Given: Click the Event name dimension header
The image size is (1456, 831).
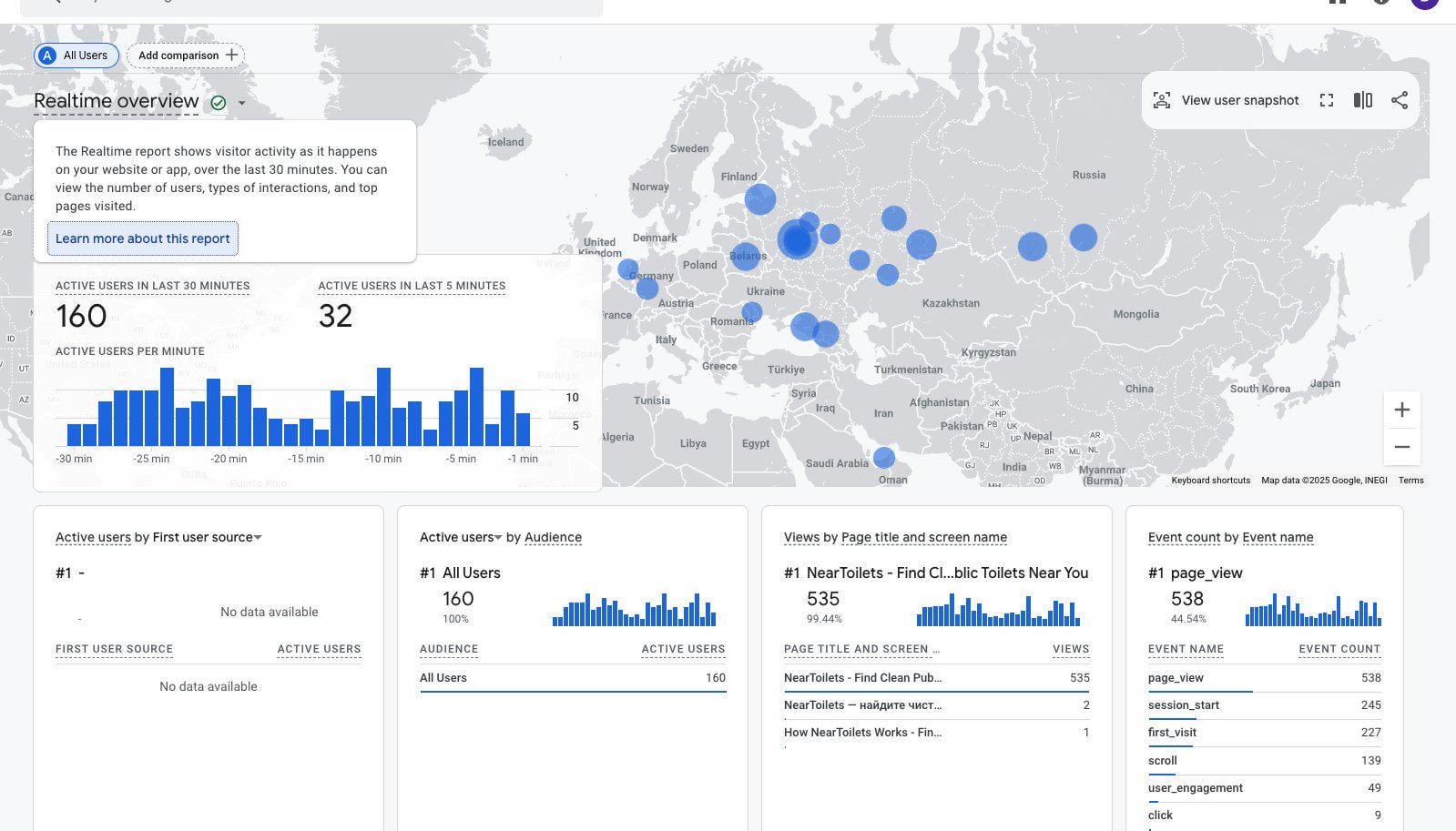Looking at the screenshot, I should (x=1278, y=538).
